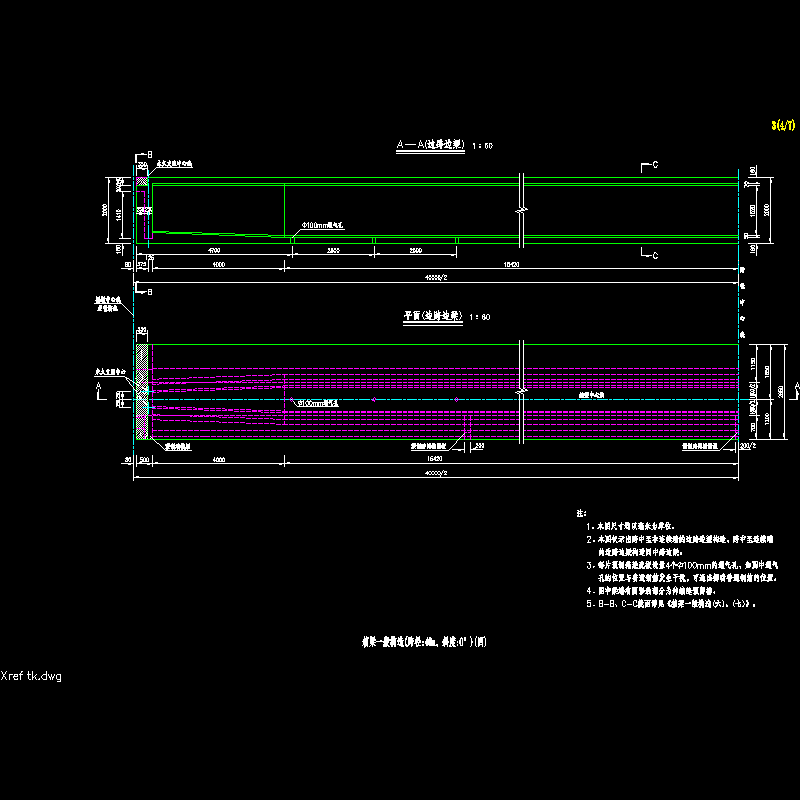Click the notes heading 注:
The width and height of the screenshot is (800, 800).
pyautogui.click(x=581, y=513)
